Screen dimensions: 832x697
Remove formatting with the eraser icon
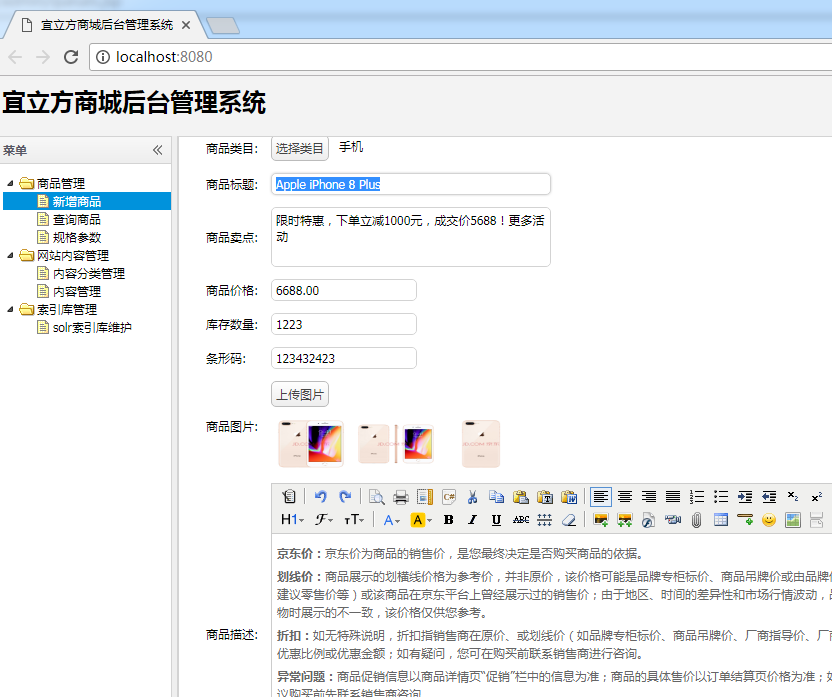pyautogui.click(x=569, y=520)
